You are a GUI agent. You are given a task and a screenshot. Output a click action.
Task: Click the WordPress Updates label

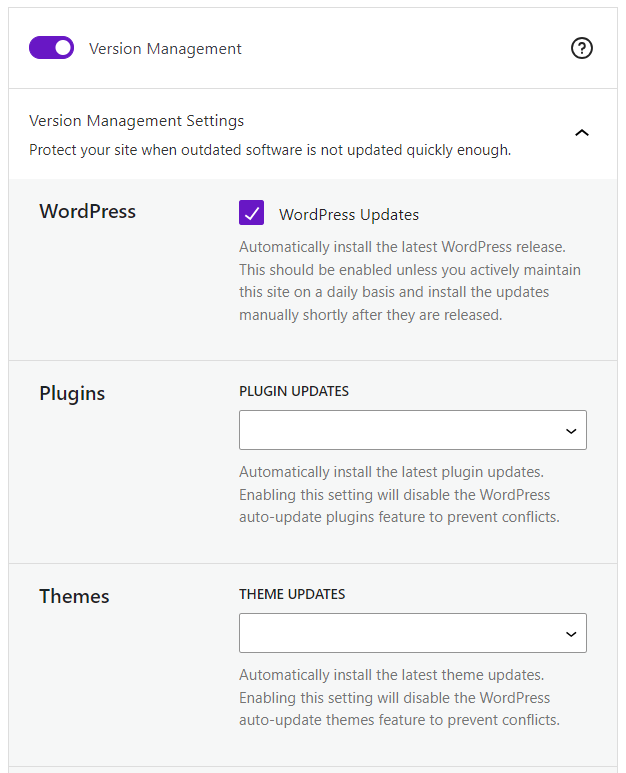[x=349, y=215]
